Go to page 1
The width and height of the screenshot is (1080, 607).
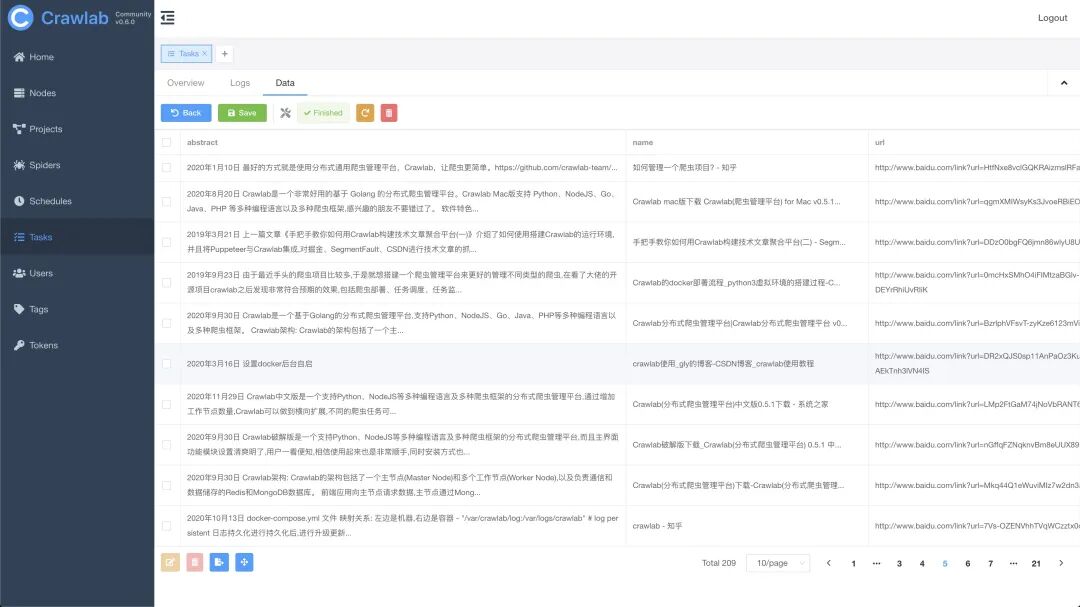[x=853, y=564]
